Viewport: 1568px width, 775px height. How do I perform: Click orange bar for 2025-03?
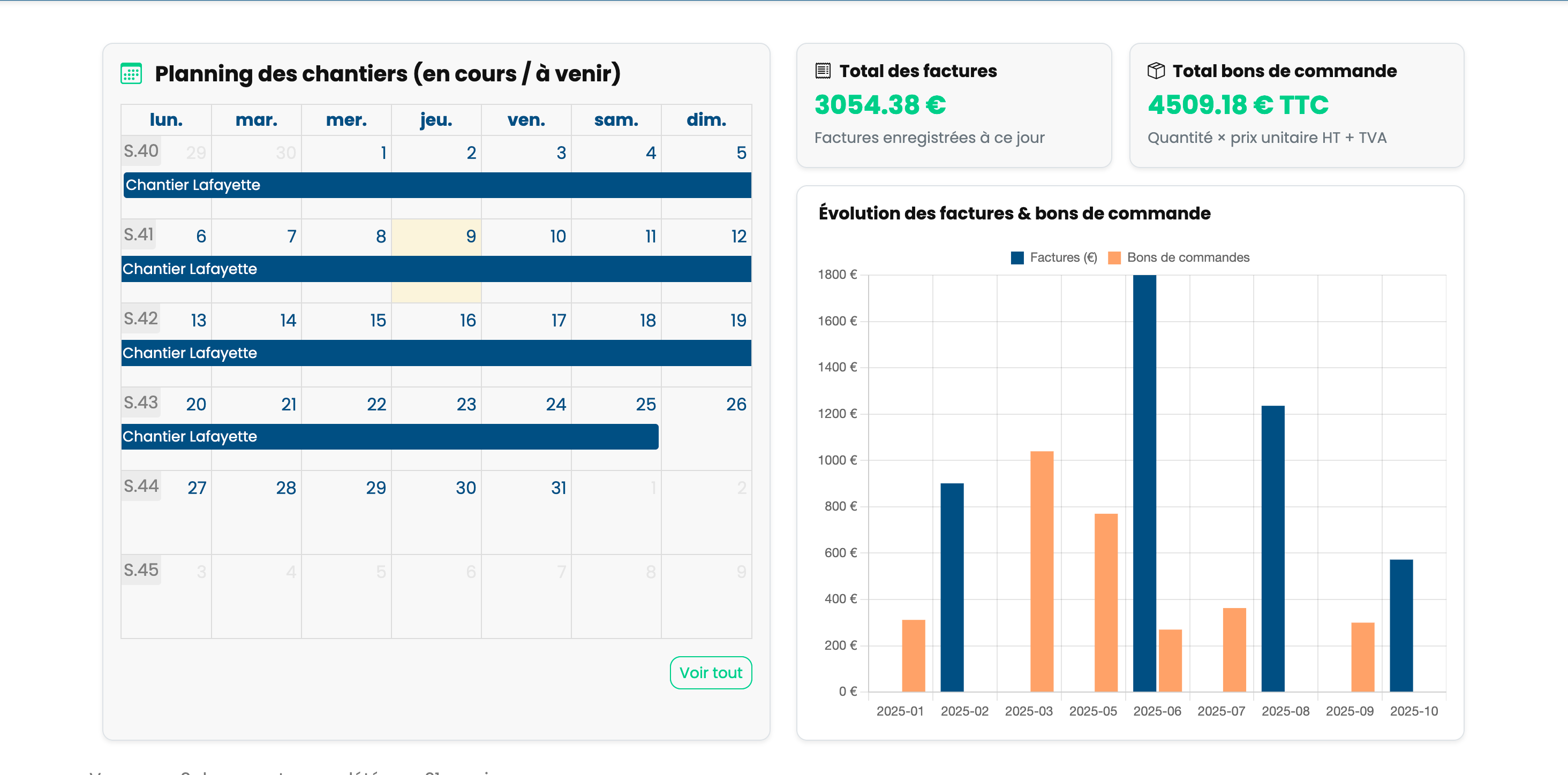(1041, 571)
